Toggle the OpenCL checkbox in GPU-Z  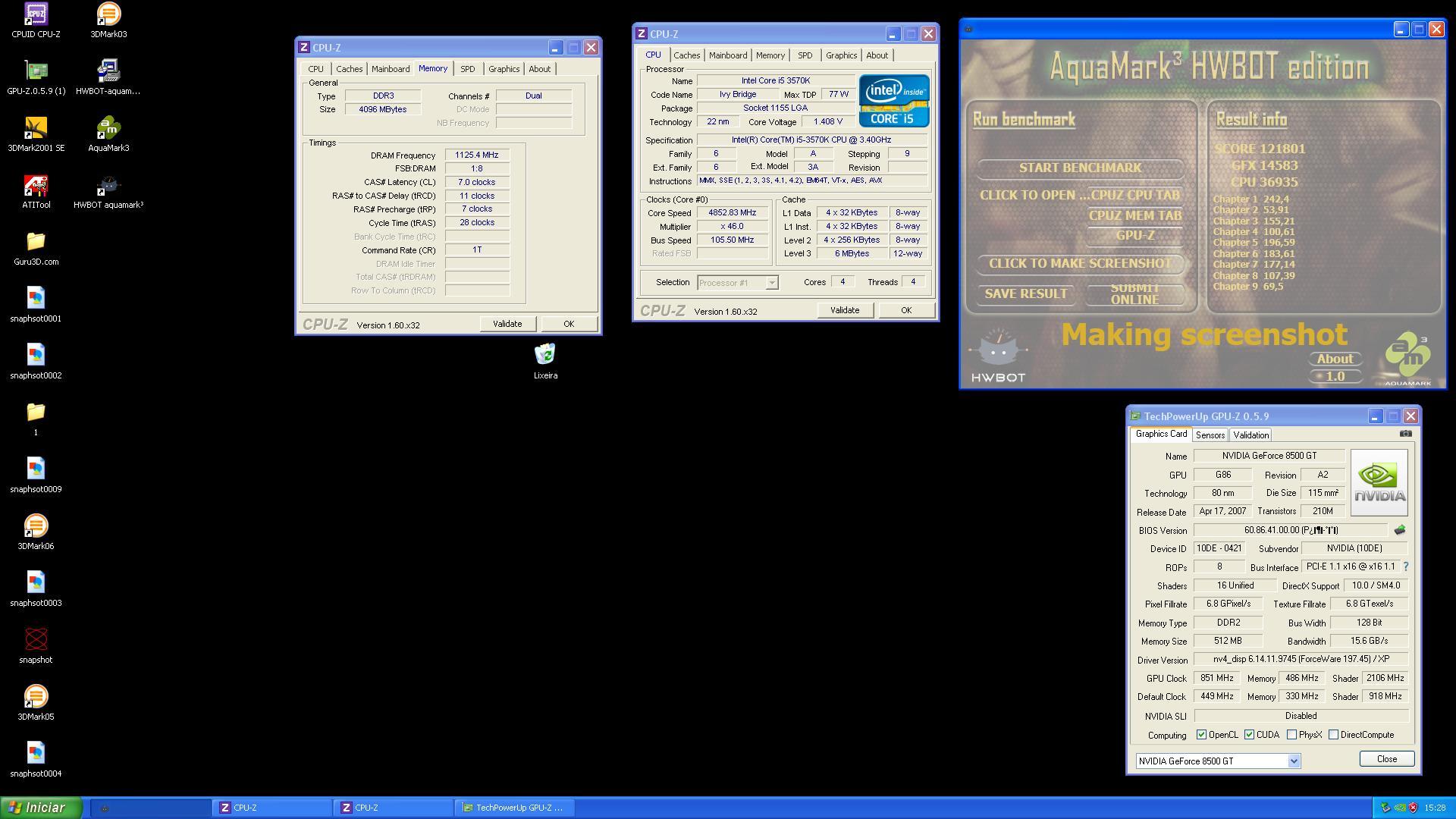(x=1201, y=735)
